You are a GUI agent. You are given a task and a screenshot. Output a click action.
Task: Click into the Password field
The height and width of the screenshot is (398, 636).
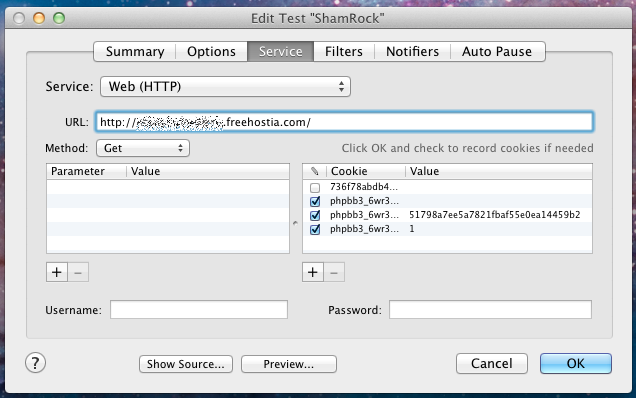(x=490, y=310)
